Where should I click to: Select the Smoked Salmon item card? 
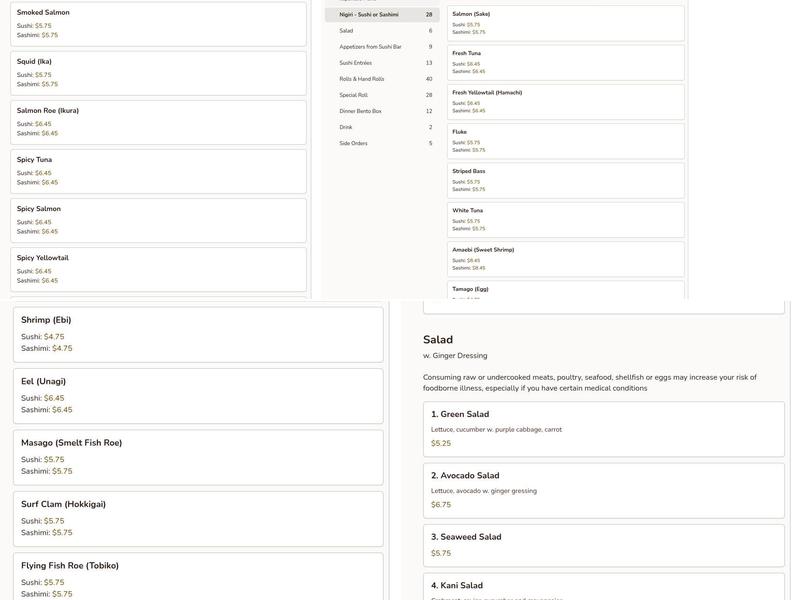click(158, 23)
